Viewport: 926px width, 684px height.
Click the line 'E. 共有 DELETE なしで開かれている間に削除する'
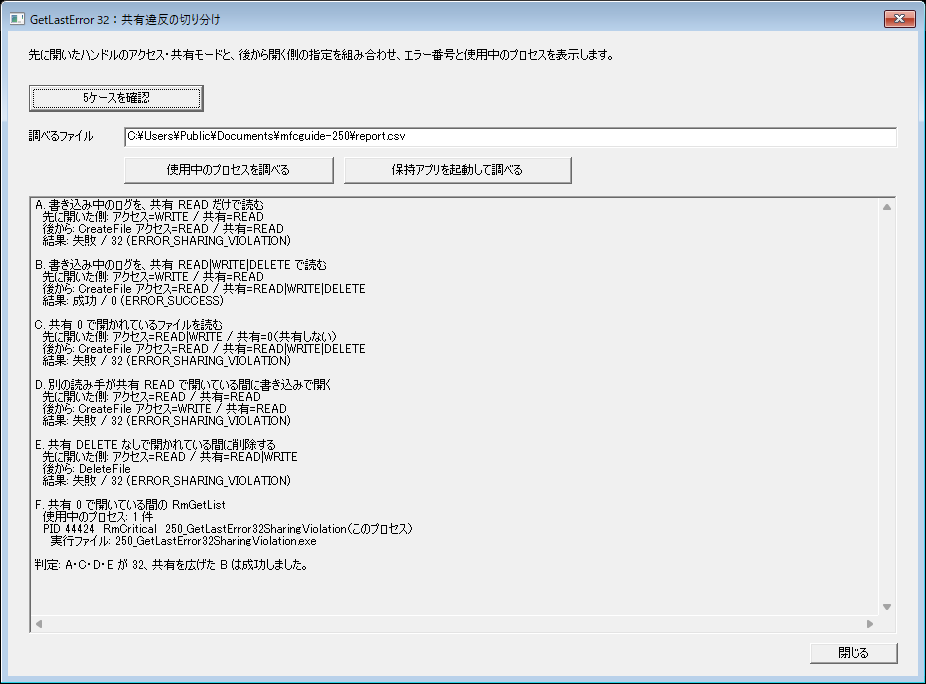(x=155, y=445)
